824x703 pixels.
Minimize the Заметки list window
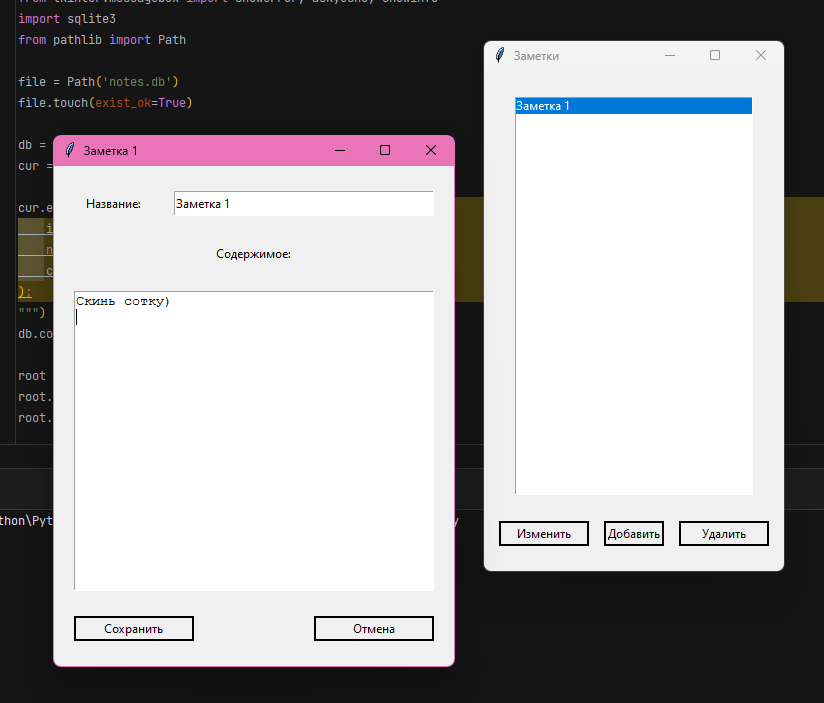click(670, 56)
